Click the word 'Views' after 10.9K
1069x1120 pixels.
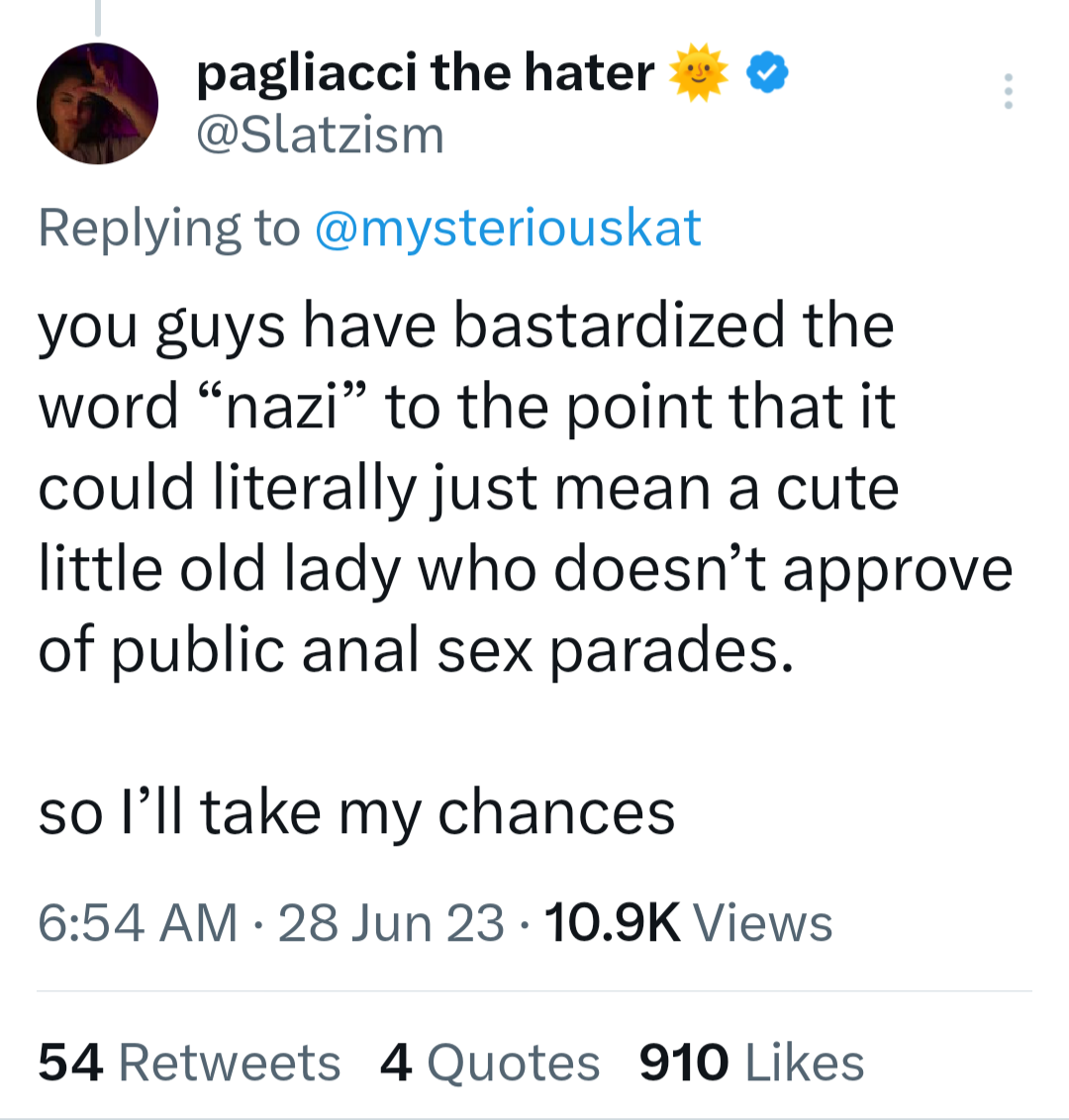[762, 922]
